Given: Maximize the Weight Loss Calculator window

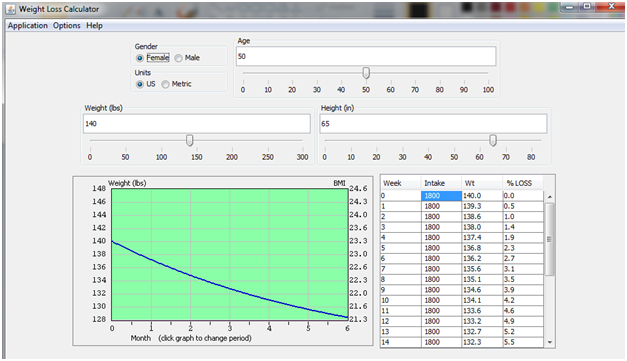Looking at the screenshot, I should 587,7.
